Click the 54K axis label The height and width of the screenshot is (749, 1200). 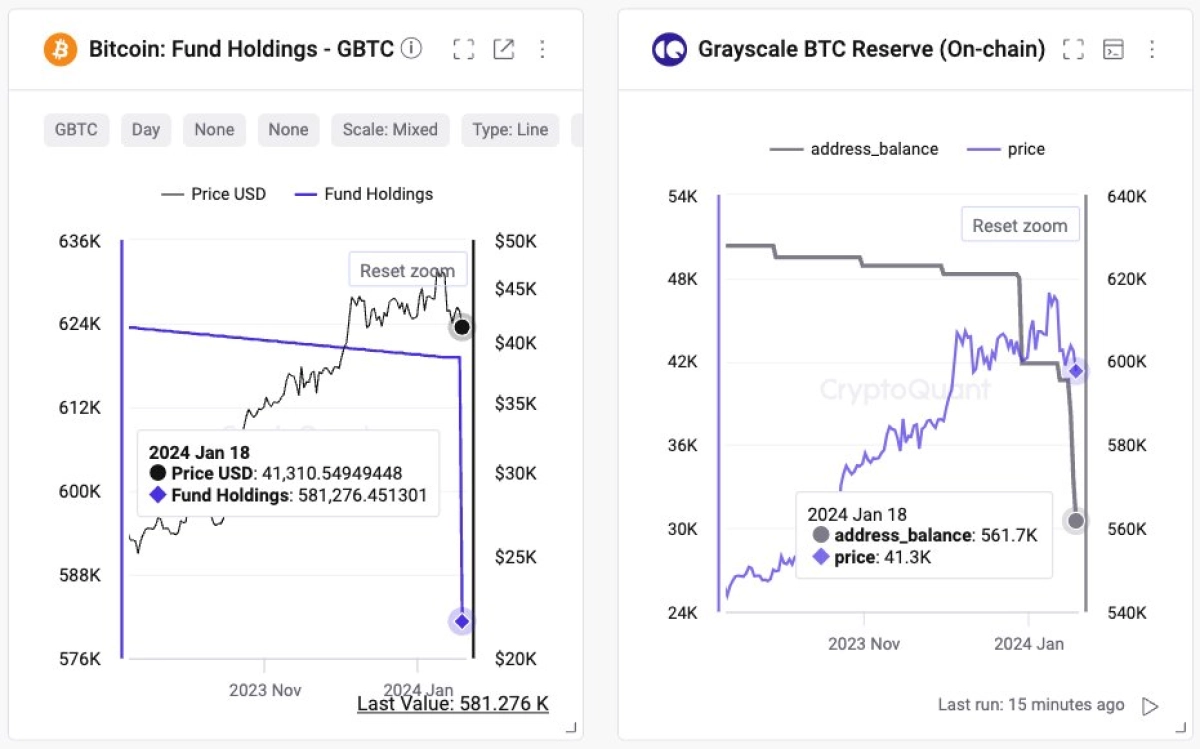coord(682,196)
